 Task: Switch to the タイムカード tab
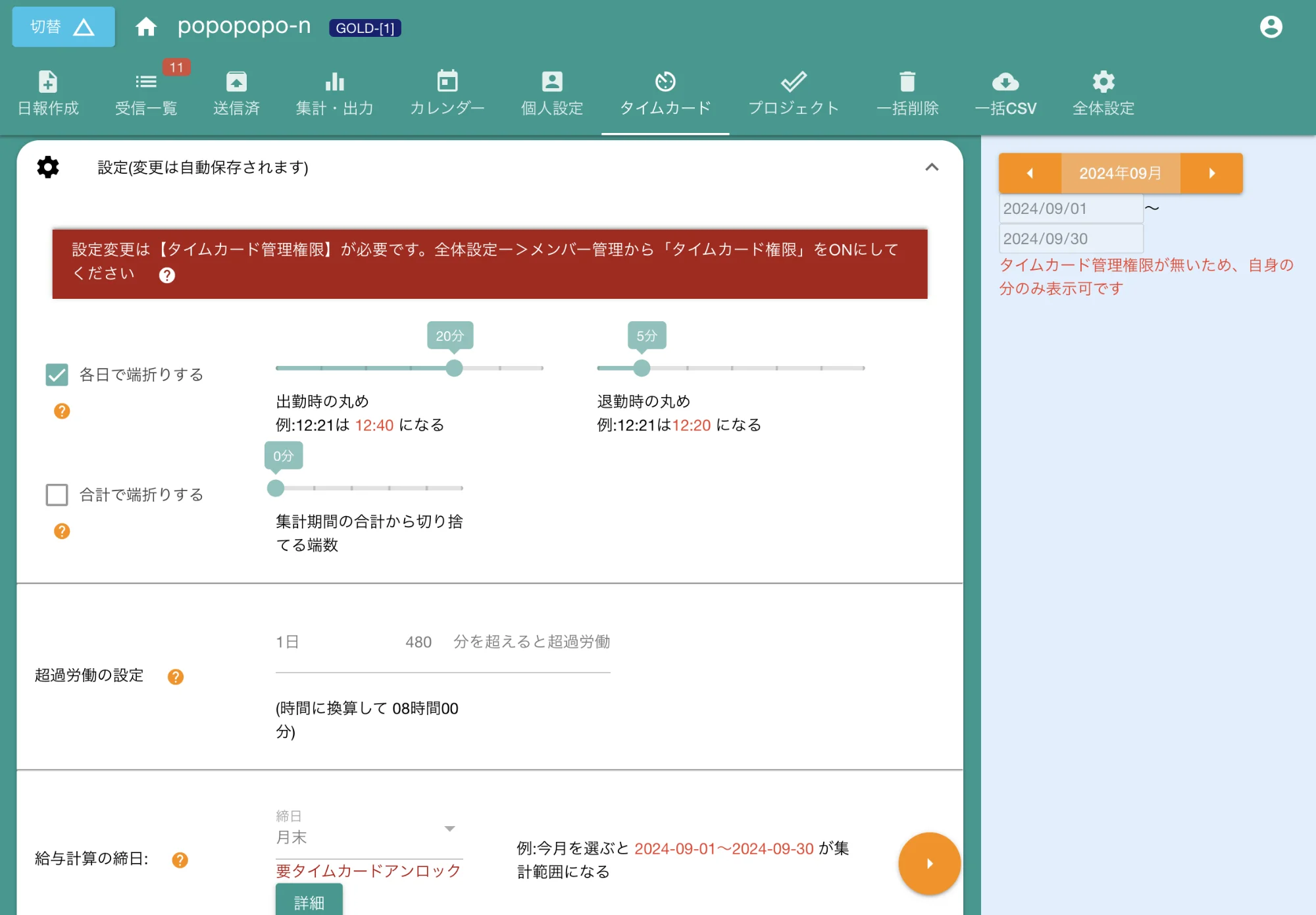(x=665, y=92)
